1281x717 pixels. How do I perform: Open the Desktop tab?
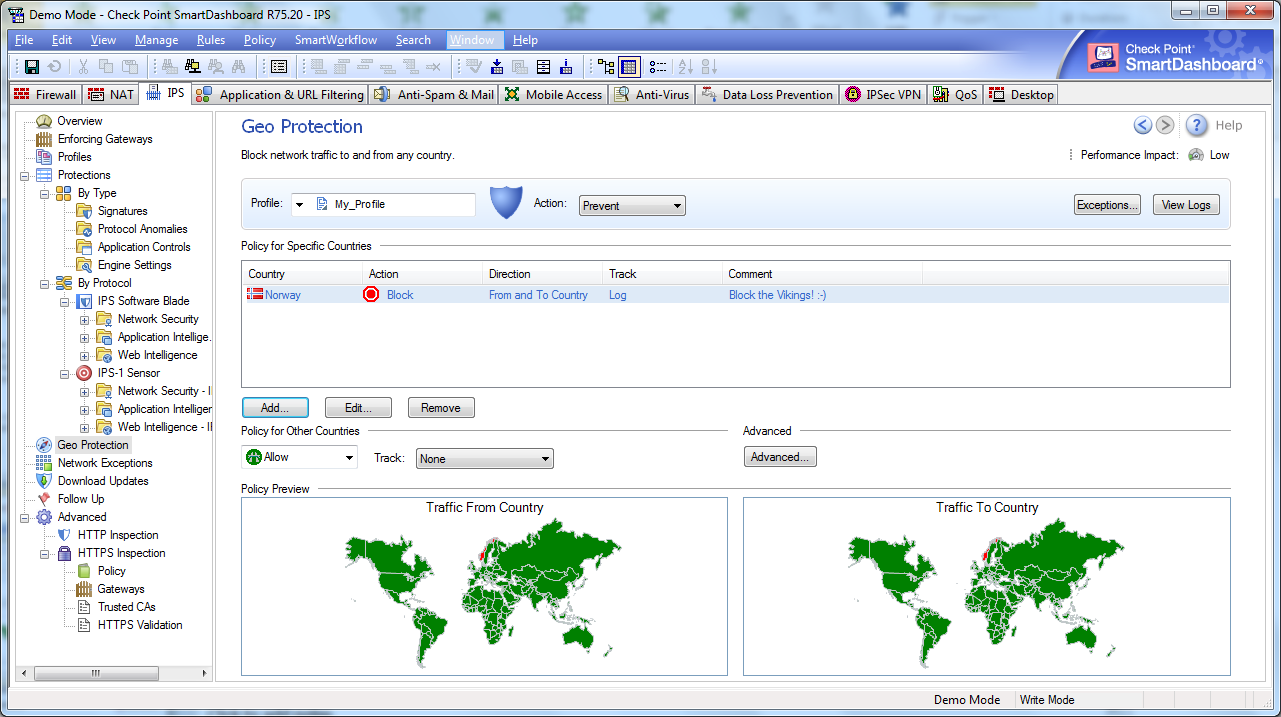1021,95
